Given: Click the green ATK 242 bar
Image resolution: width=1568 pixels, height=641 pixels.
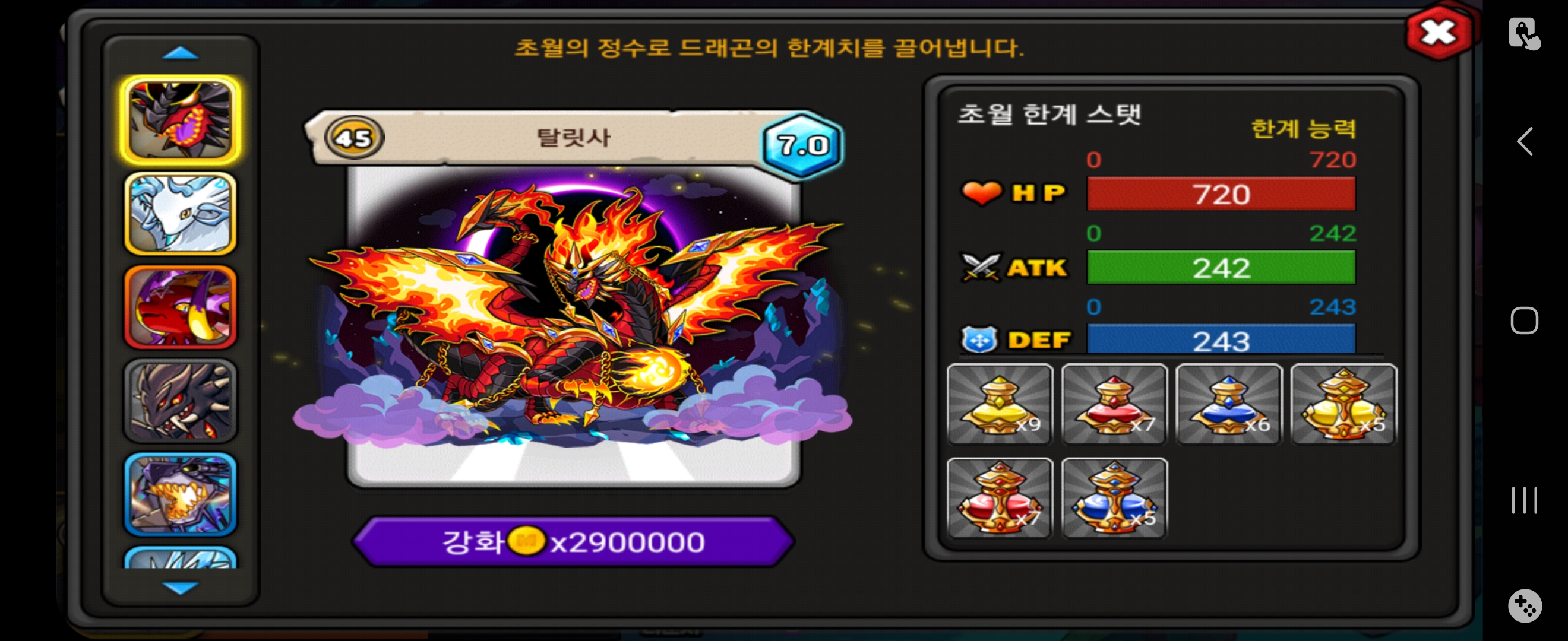Looking at the screenshot, I should [x=1221, y=268].
